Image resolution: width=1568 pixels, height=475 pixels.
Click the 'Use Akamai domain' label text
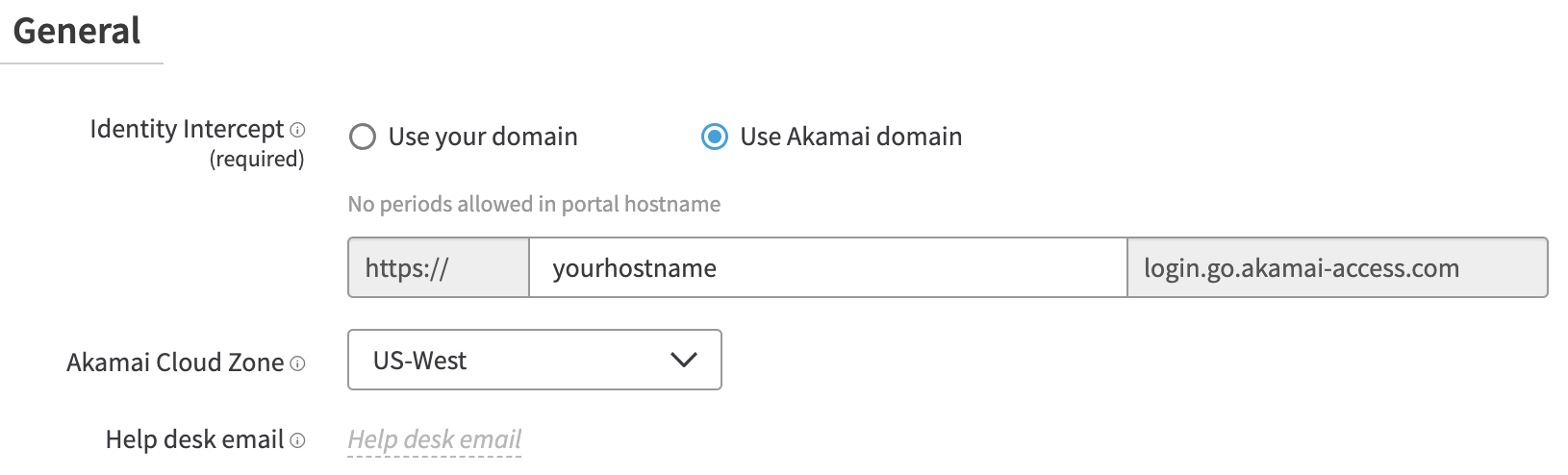[850, 137]
